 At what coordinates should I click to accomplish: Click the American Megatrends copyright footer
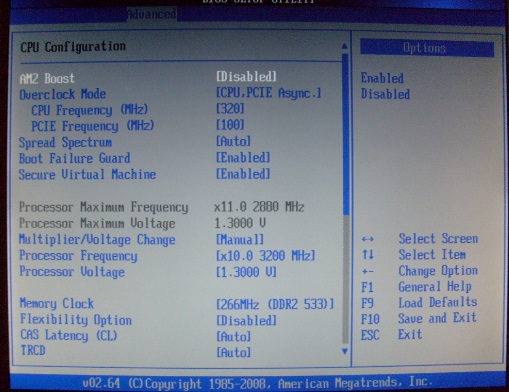(257, 382)
